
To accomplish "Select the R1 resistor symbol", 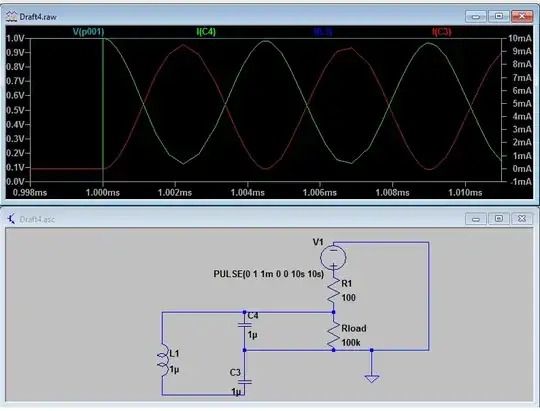I will (x=333, y=290).
